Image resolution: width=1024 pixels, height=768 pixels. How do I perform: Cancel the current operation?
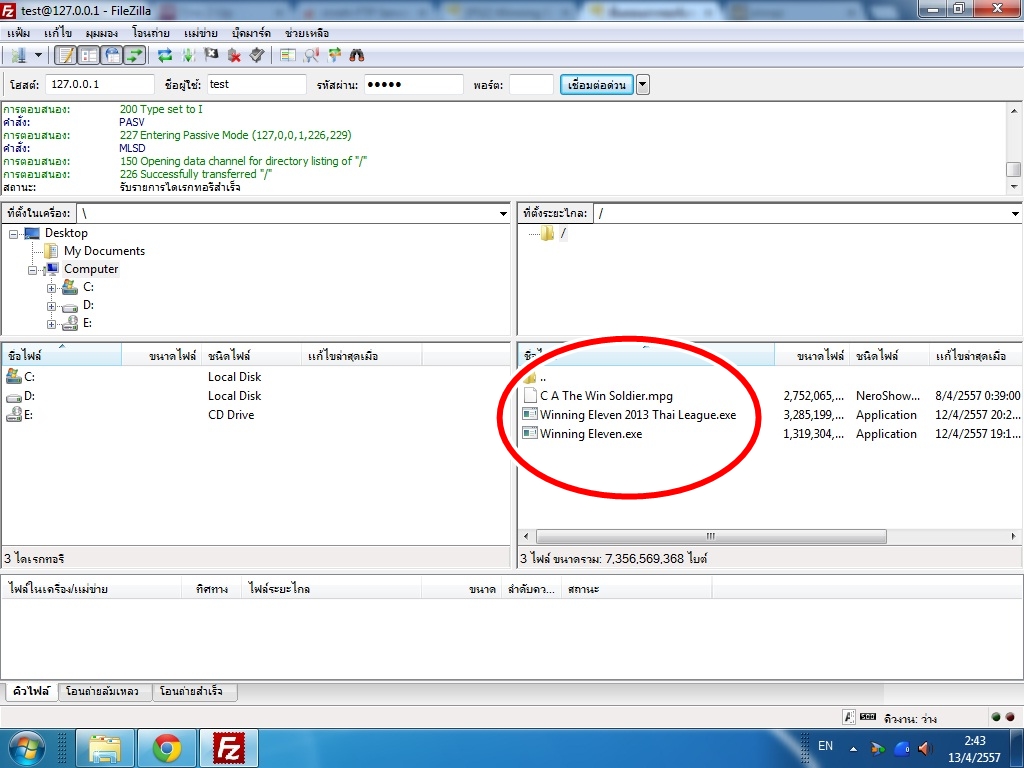pyautogui.click(x=211, y=56)
